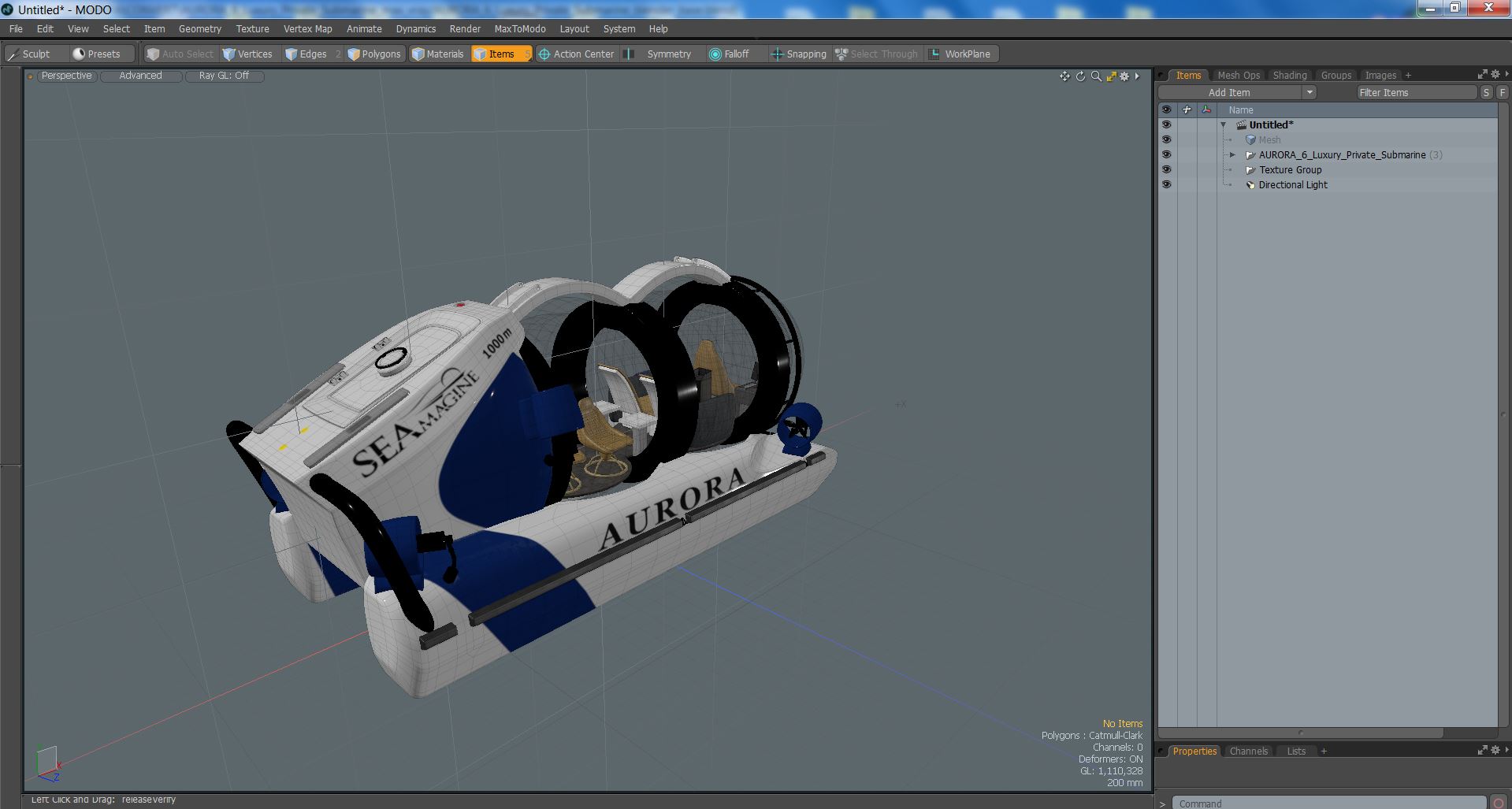Click the viewport lock dot icon
Image resolution: width=1512 pixels, height=809 pixels.
[x=30, y=76]
